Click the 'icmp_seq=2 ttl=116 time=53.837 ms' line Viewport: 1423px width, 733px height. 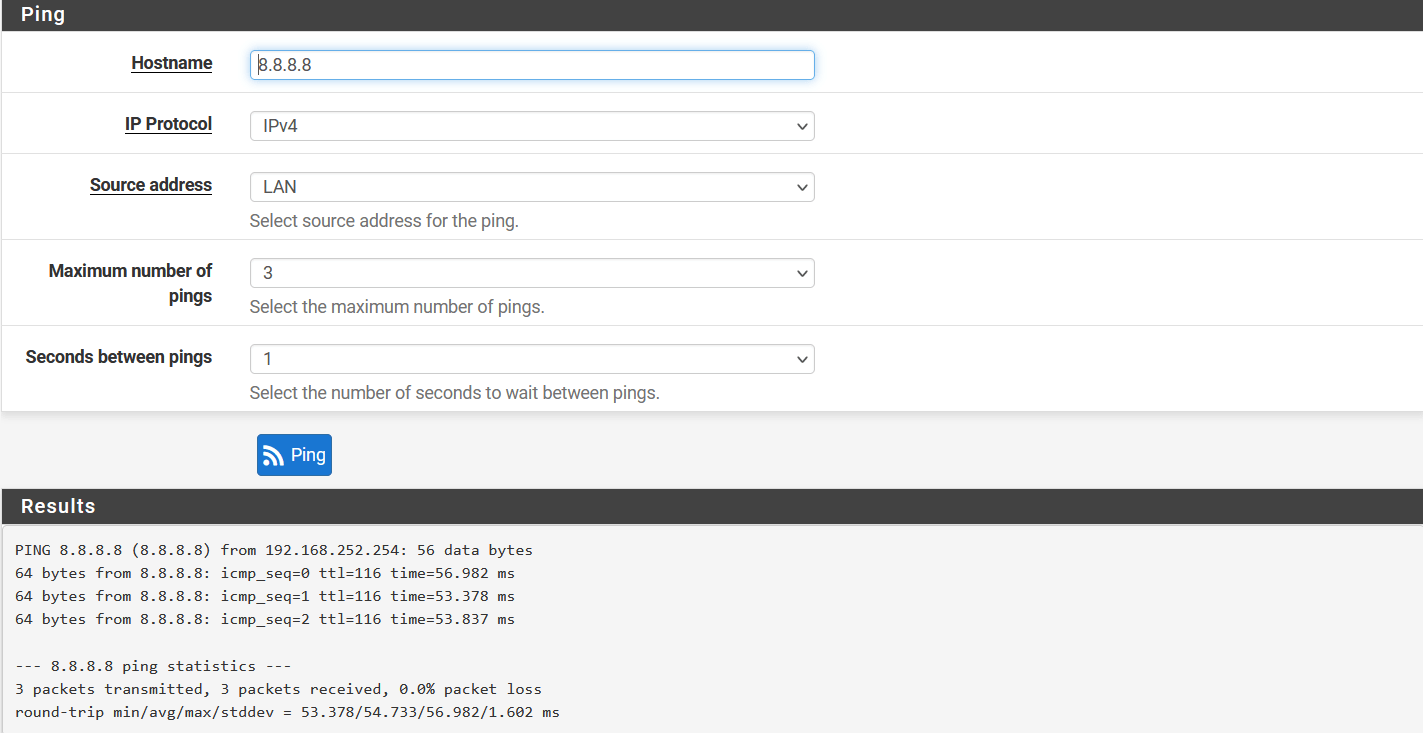(x=265, y=619)
